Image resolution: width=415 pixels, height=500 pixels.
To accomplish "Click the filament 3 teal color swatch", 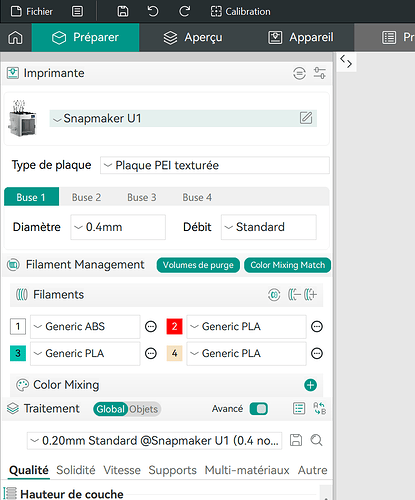I will point(18,353).
